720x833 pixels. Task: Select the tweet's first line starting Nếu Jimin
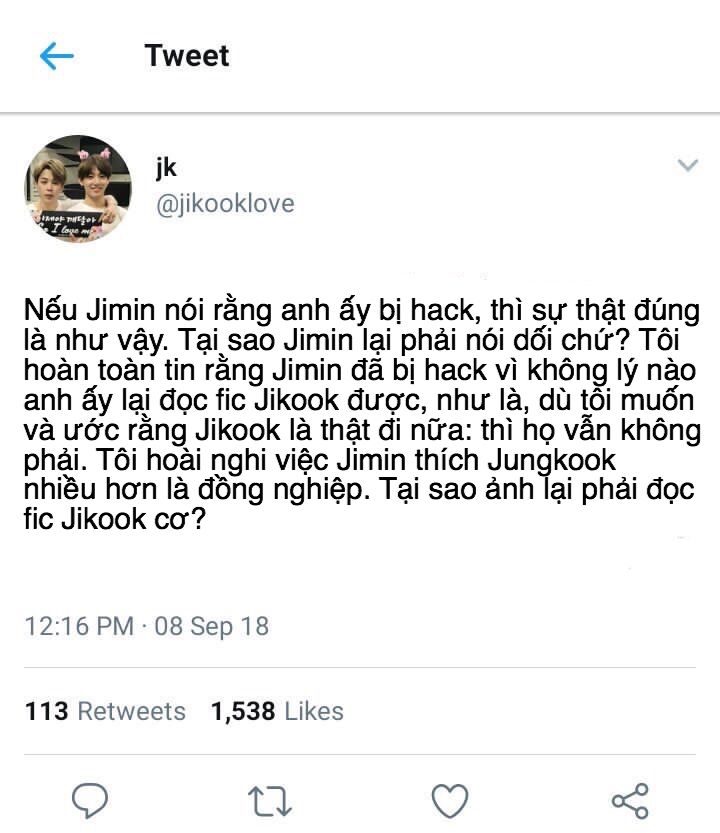[x=361, y=311]
